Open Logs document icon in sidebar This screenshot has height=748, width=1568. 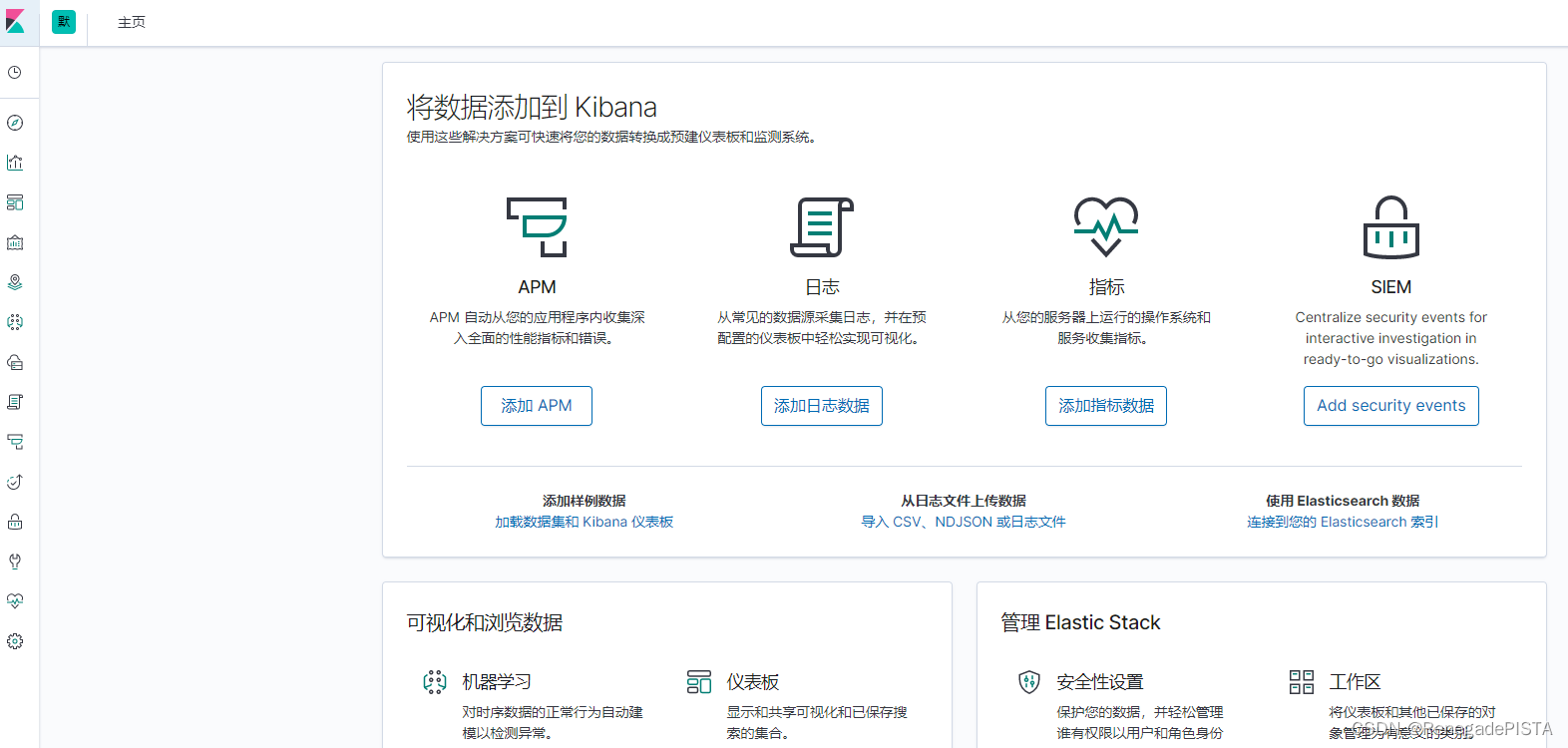(x=15, y=402)
